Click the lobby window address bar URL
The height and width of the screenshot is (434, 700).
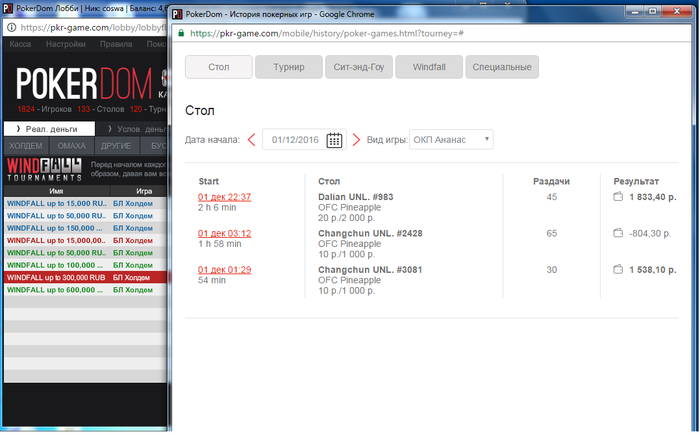(x=93, y=28)
